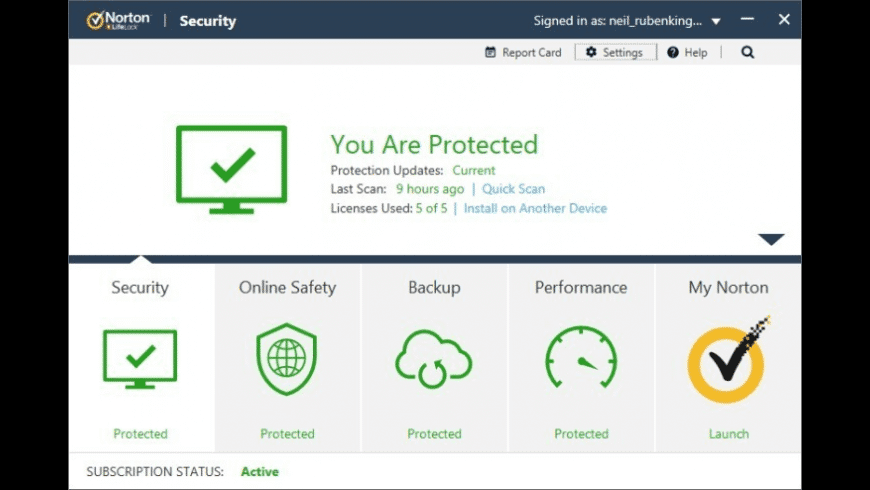The height and width of the screenshot is (490, 870).
Task: Open the Help menu
Action: [687, 53]
